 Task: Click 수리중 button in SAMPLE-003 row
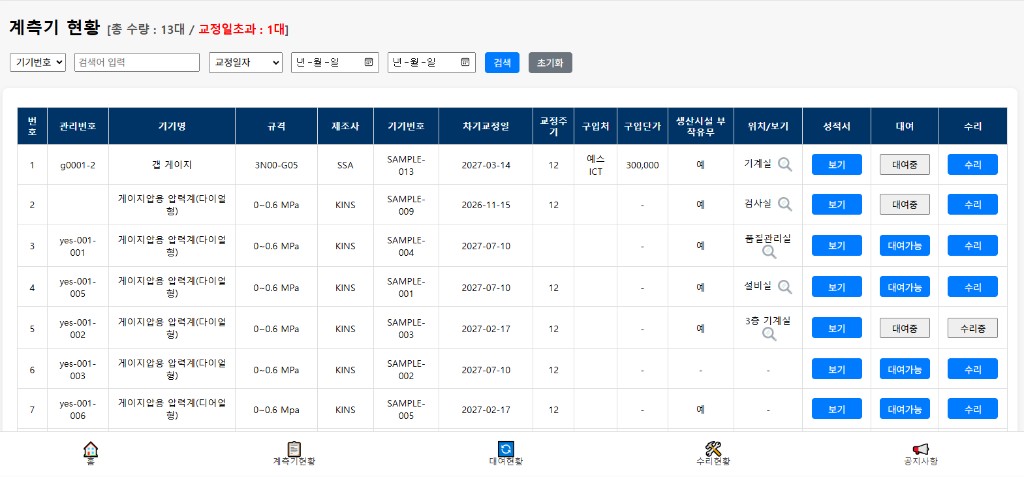(x=972, y=327)
